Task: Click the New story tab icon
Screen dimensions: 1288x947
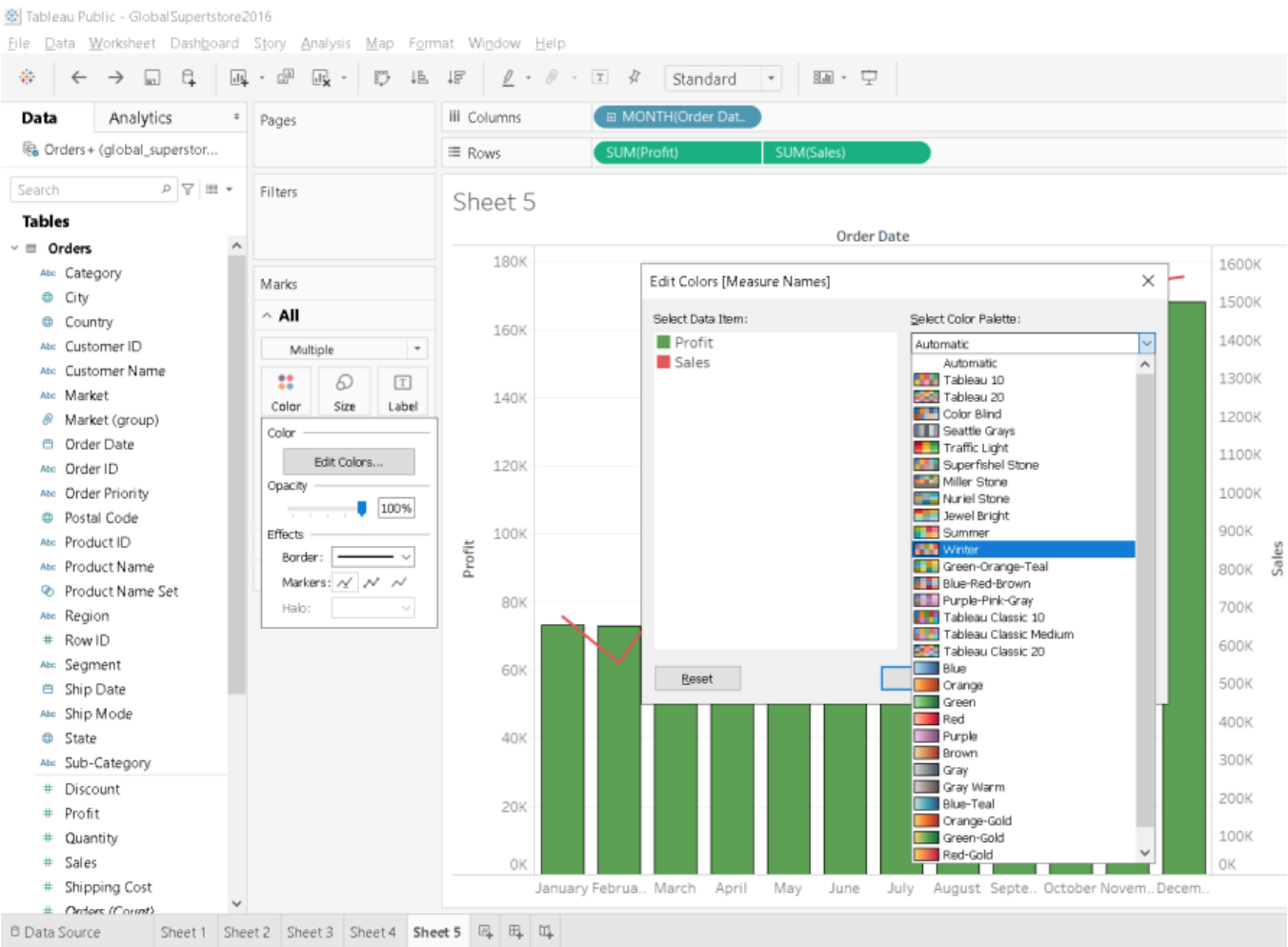Action: 546,932
